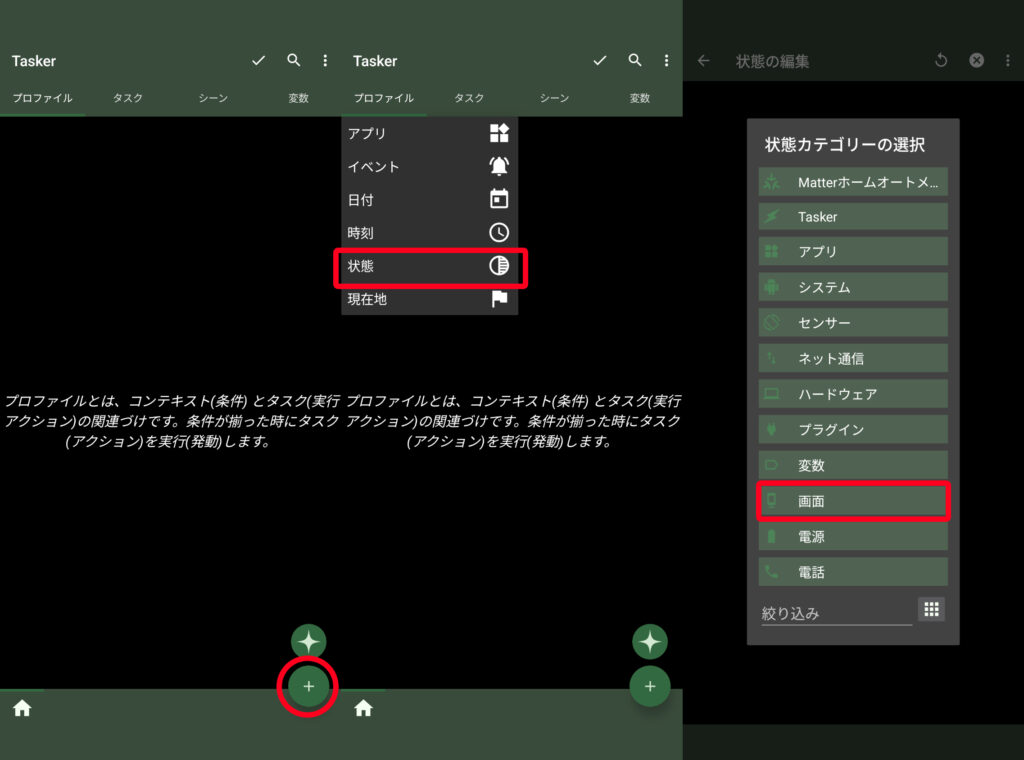This screenshot has width=1024, height=760.
Task: Click the flag icon beside 現在地
Action: [498, 299]
